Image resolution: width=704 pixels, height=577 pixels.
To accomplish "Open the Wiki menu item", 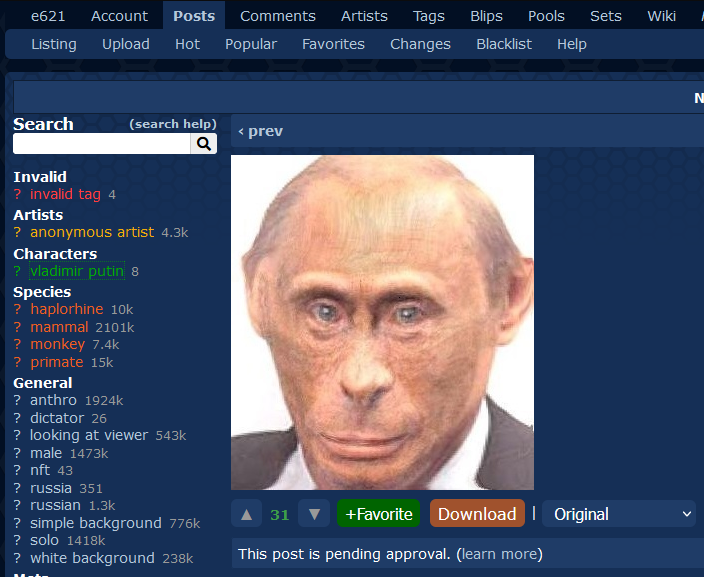I will click(x=661, y=16).
